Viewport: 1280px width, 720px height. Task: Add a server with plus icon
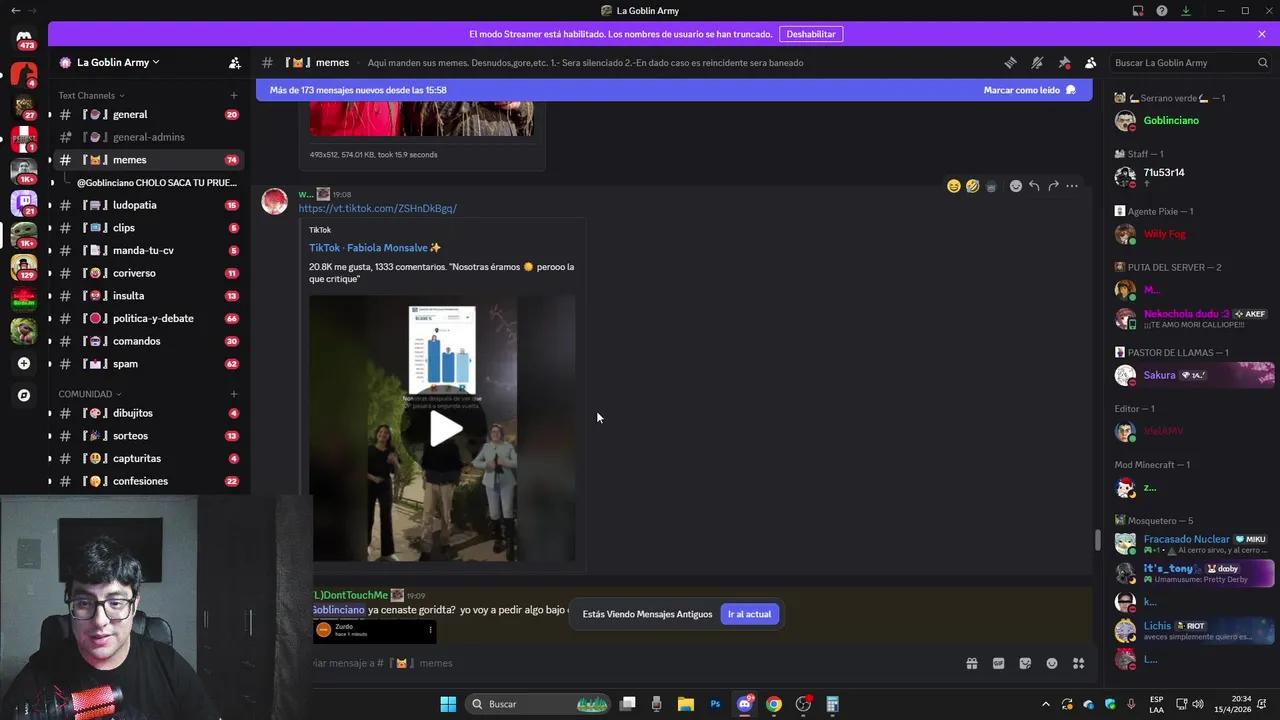[x=24, y=363]
